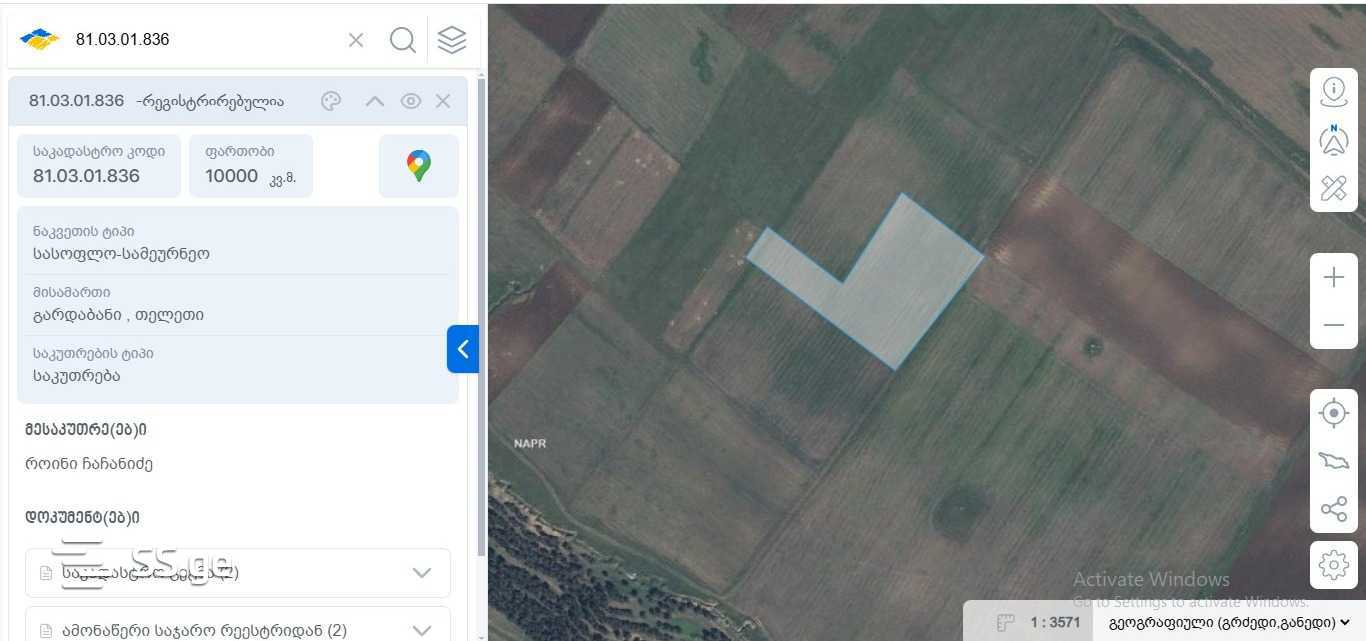Close the parcel 81.03.01.836 result card

coord(443,101)
